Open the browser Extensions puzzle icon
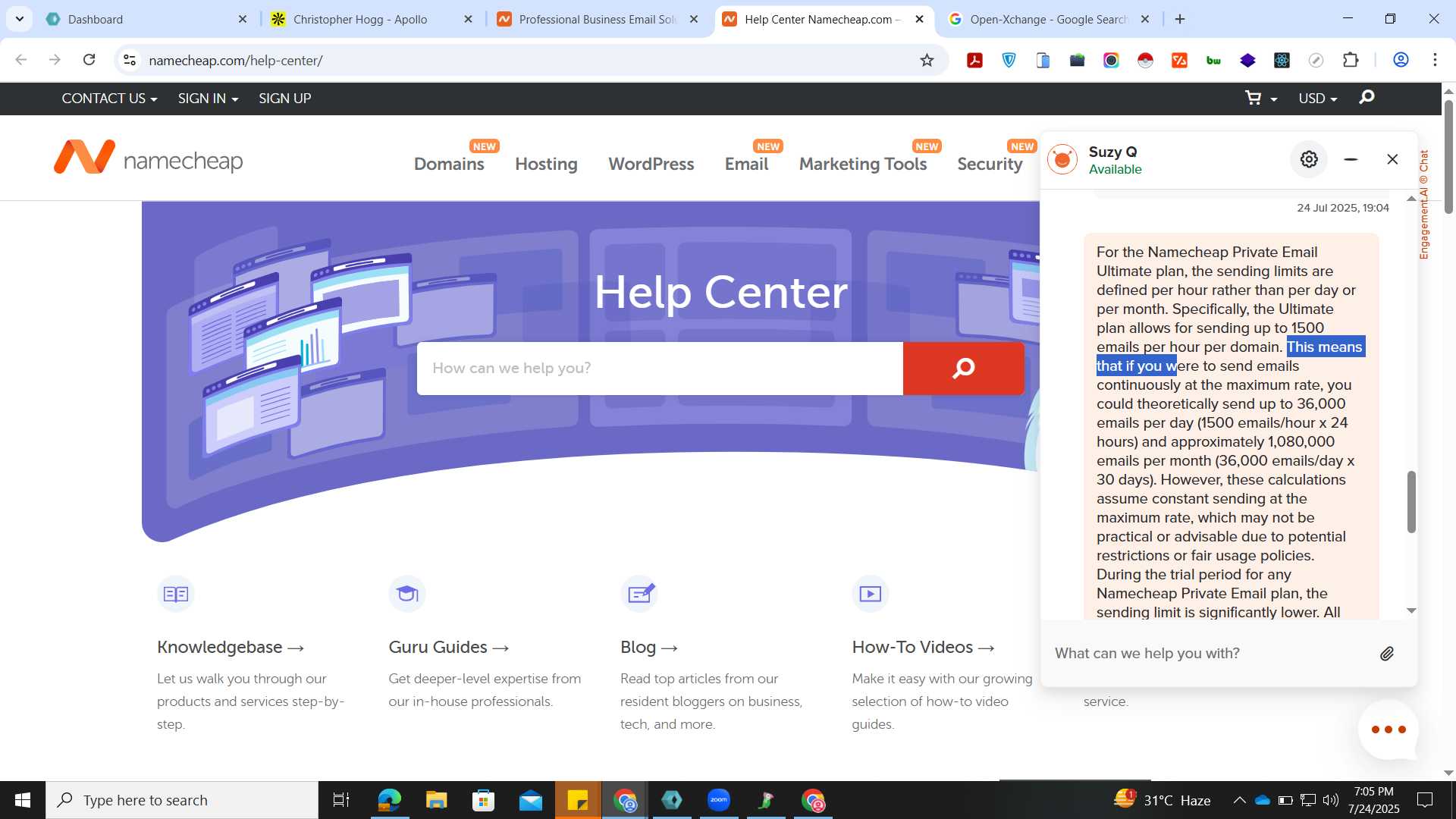The image size is (1456, 819). 1351,60
